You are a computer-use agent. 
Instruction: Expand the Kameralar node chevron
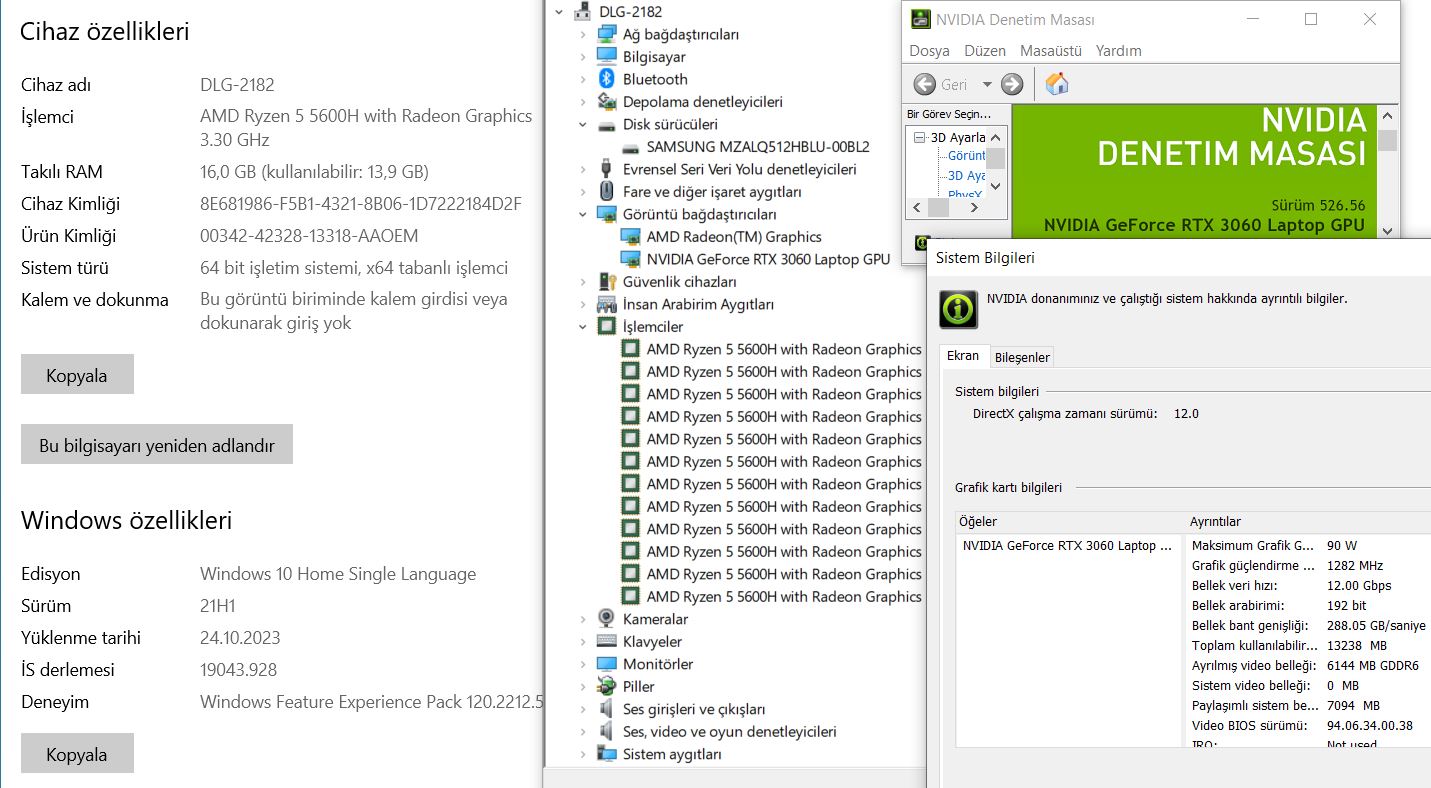click(583, 619)
